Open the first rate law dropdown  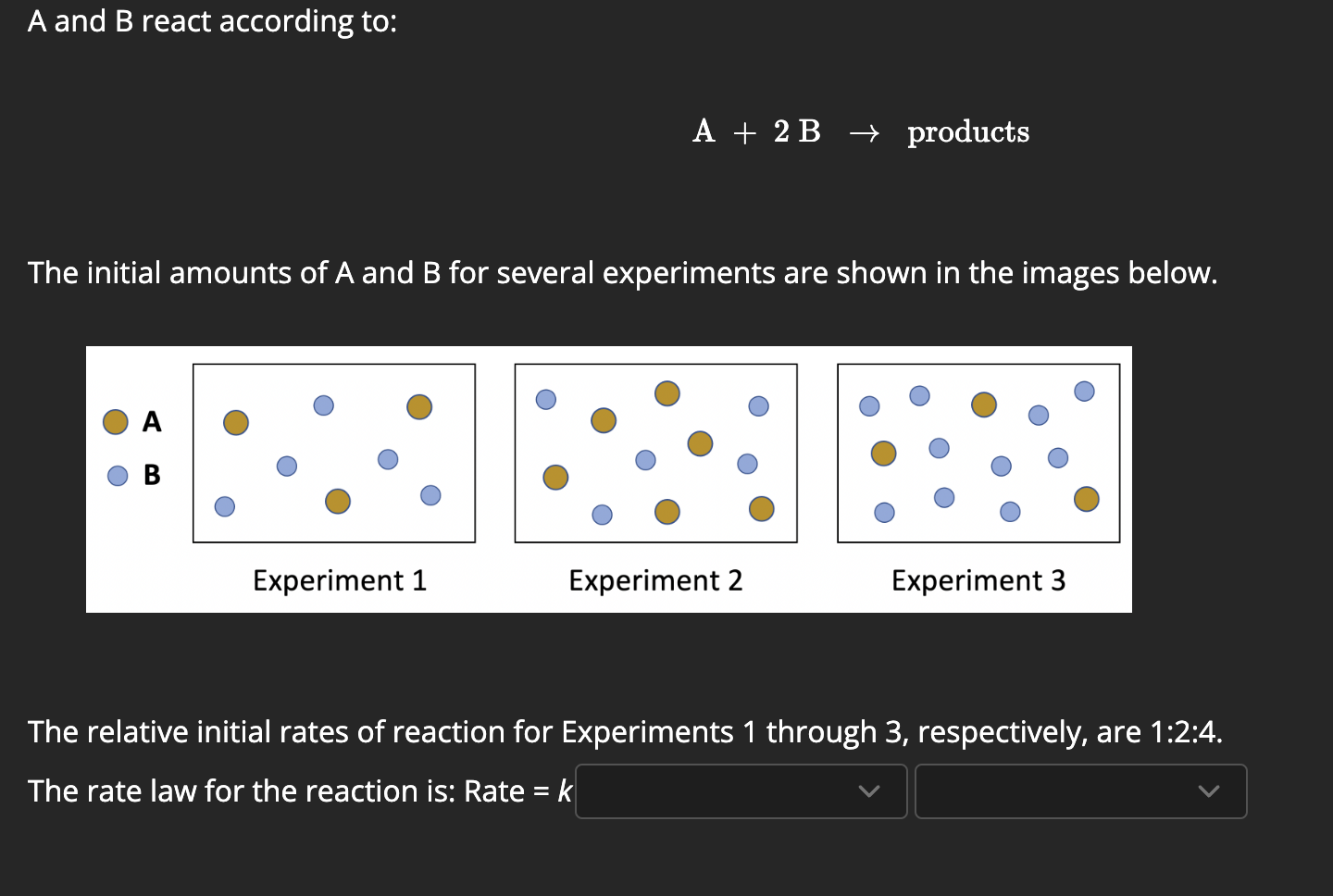click(741, 791)
